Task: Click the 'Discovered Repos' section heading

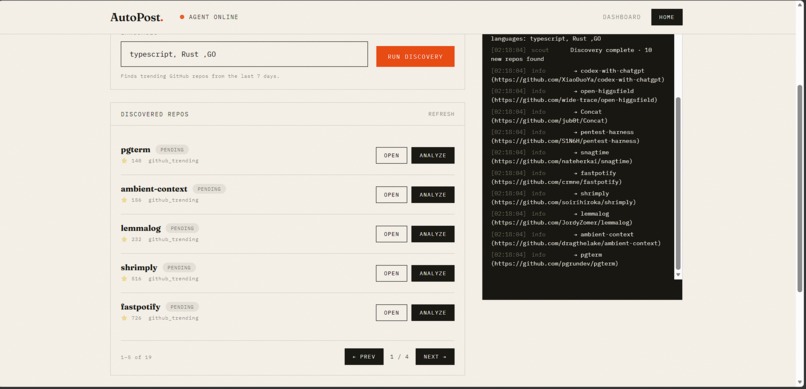Action: 155,114
